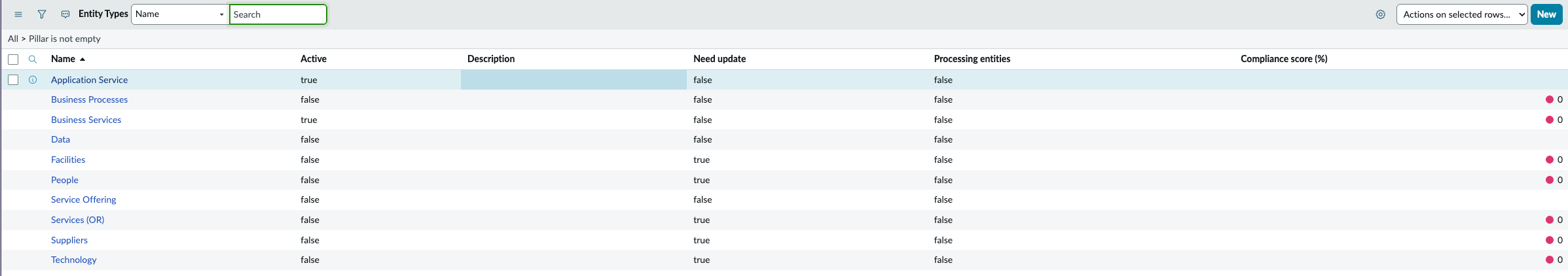The height and width of the screenshot is (276, 1568).
Task: Check the select-all rows checkbox
Action: 13,60
